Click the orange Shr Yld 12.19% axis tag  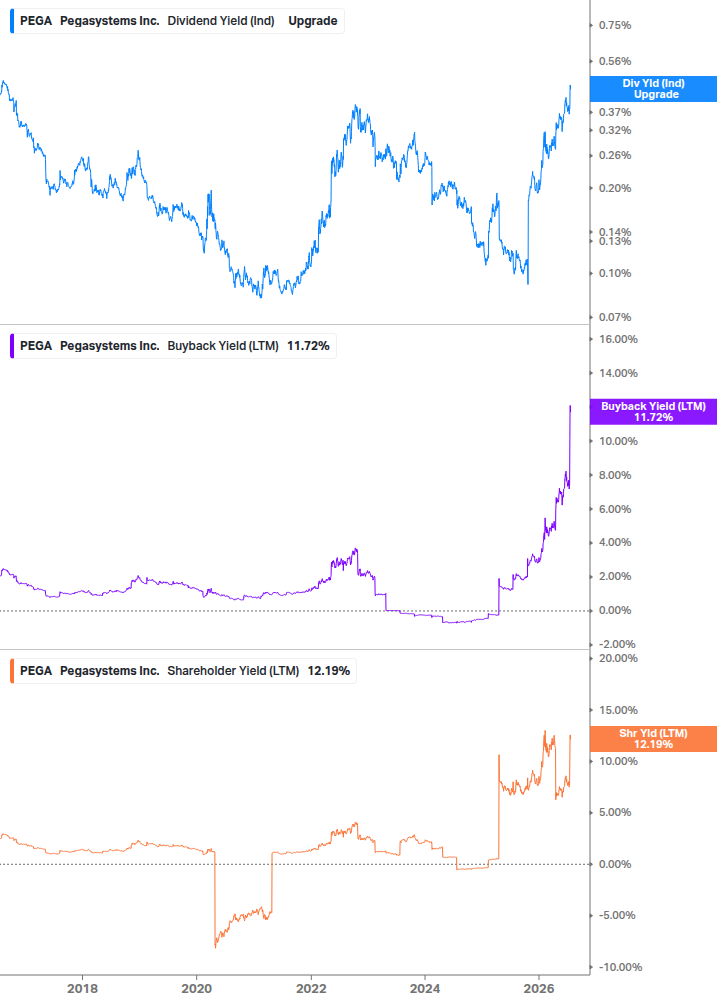click(653, 739)
